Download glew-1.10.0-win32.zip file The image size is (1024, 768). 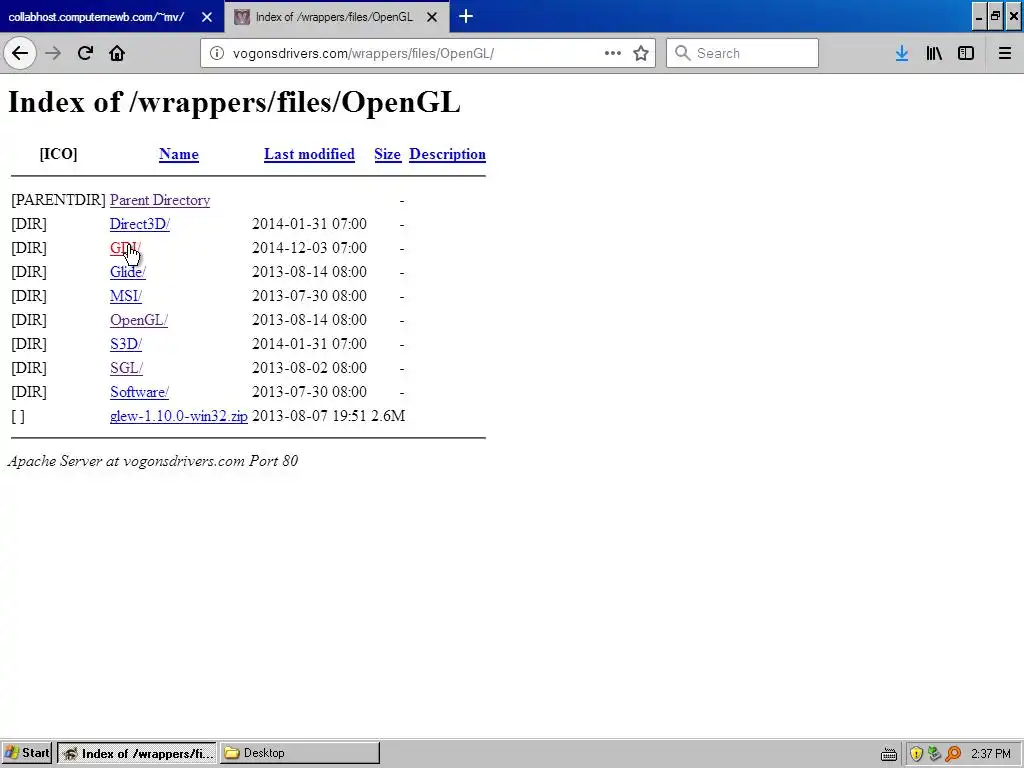click(x=179, y=416)
